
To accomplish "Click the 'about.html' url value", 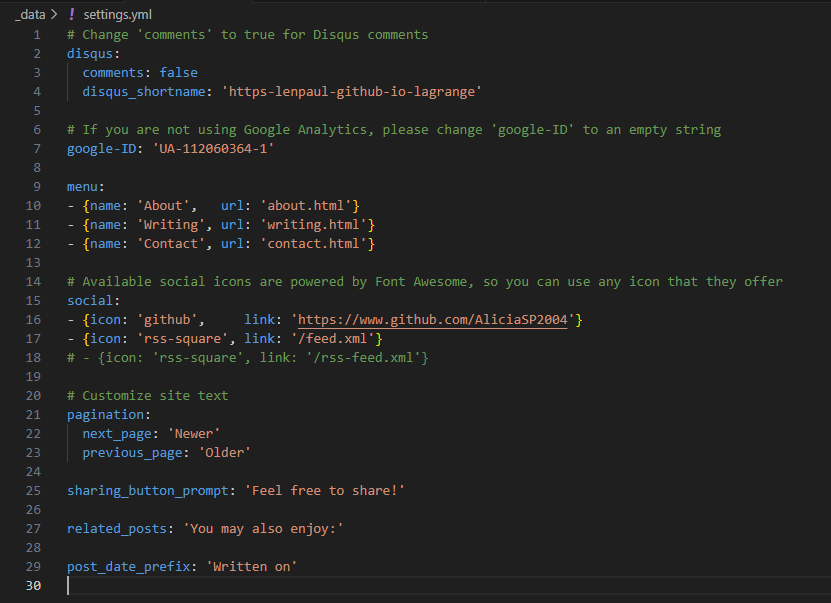I will pyautogui.click(x=305, y=206).
